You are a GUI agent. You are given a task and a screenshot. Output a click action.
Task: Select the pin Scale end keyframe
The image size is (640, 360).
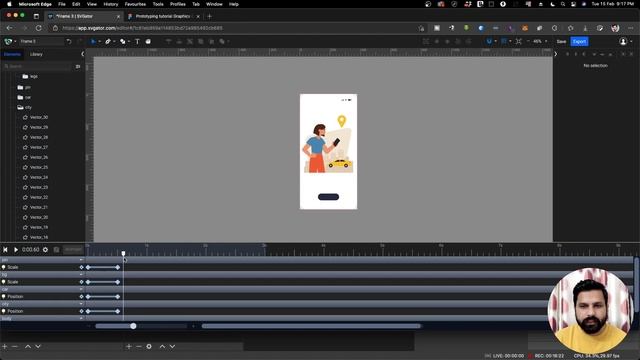click(x=118, y=267)
